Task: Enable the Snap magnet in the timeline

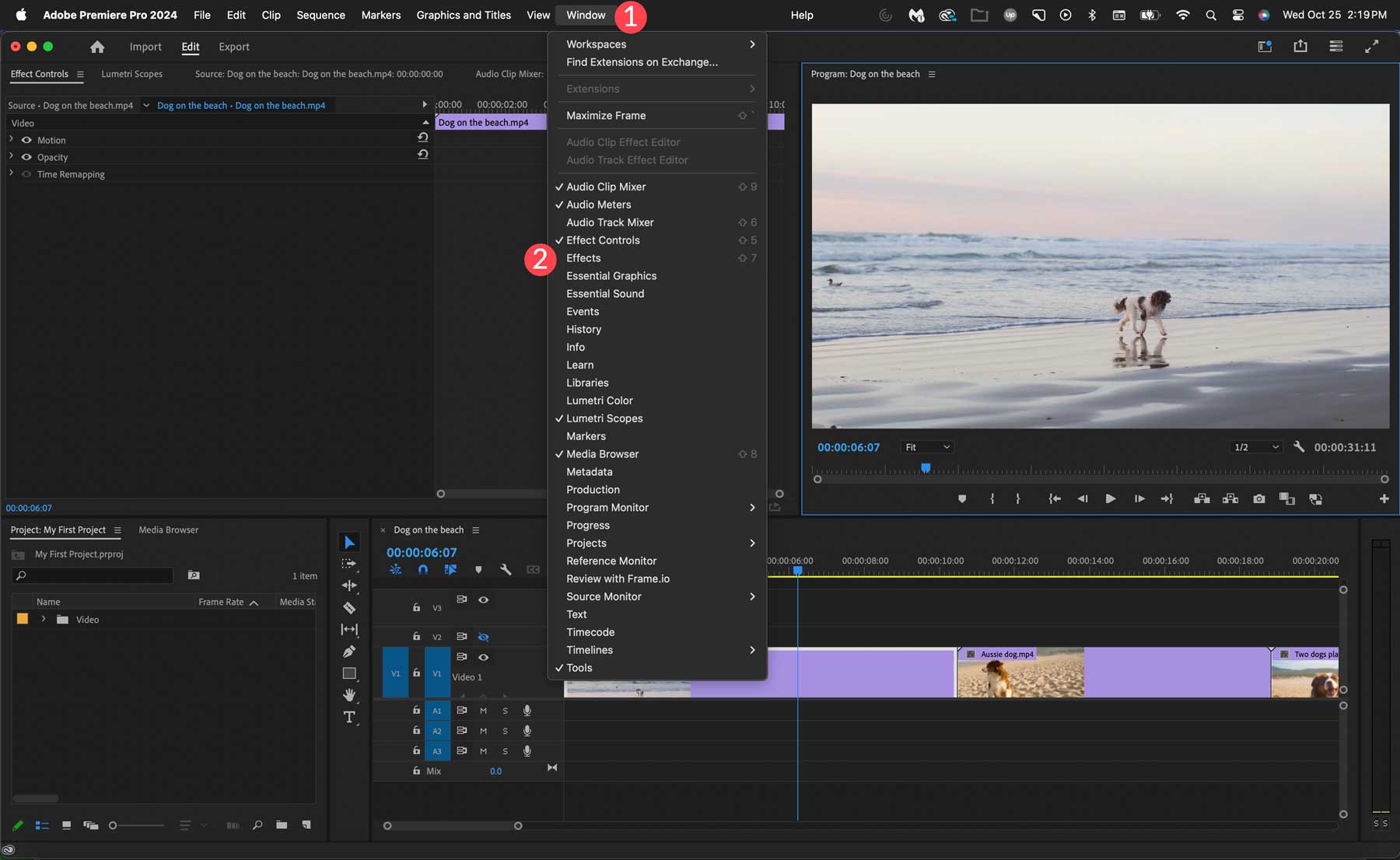Action: 422,570
